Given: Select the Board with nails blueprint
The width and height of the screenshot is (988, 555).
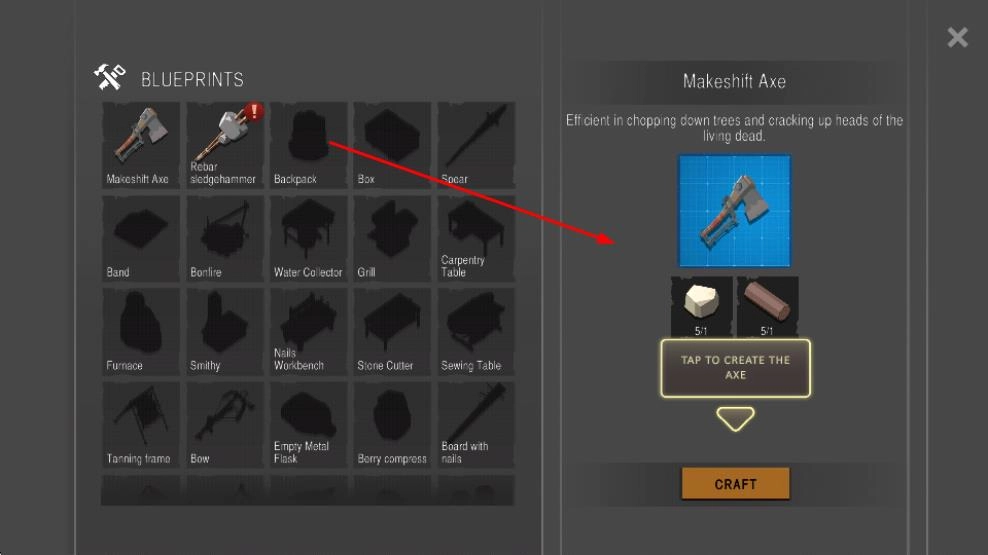Looking at the screenshot, I should [476, 425].
